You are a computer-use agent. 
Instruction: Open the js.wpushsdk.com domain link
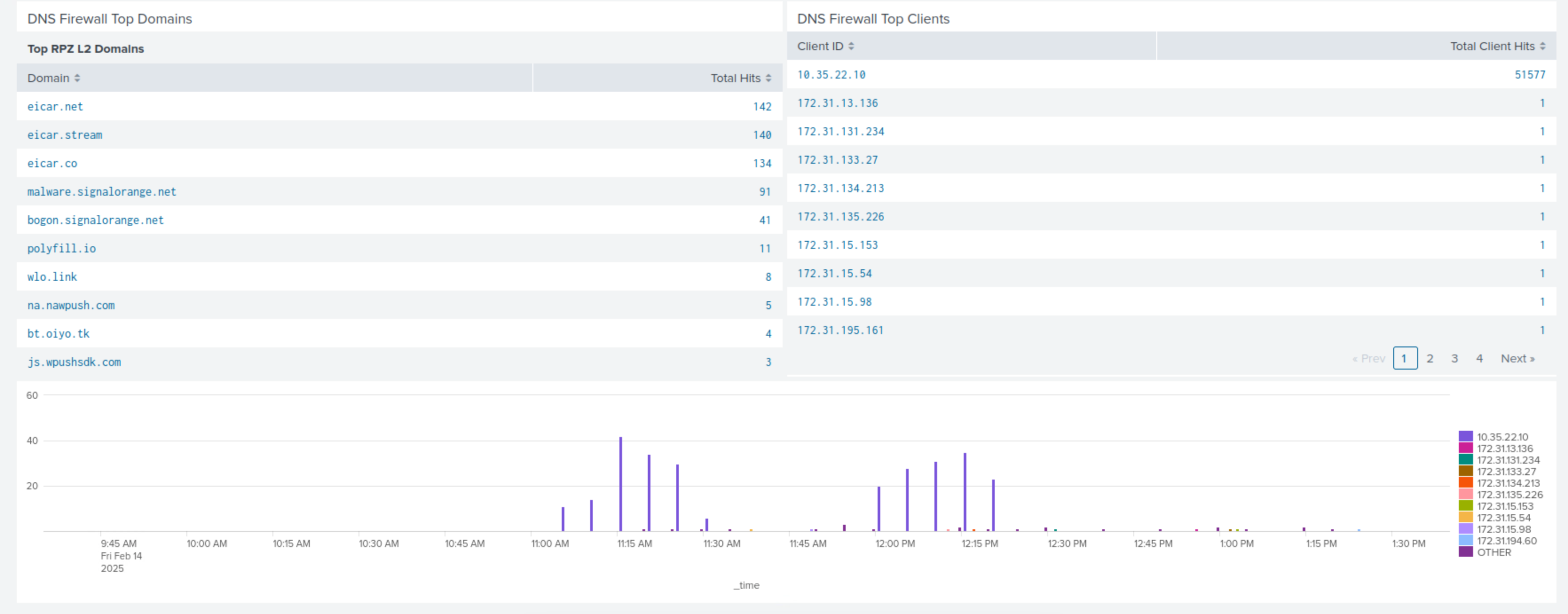(74, 362)
